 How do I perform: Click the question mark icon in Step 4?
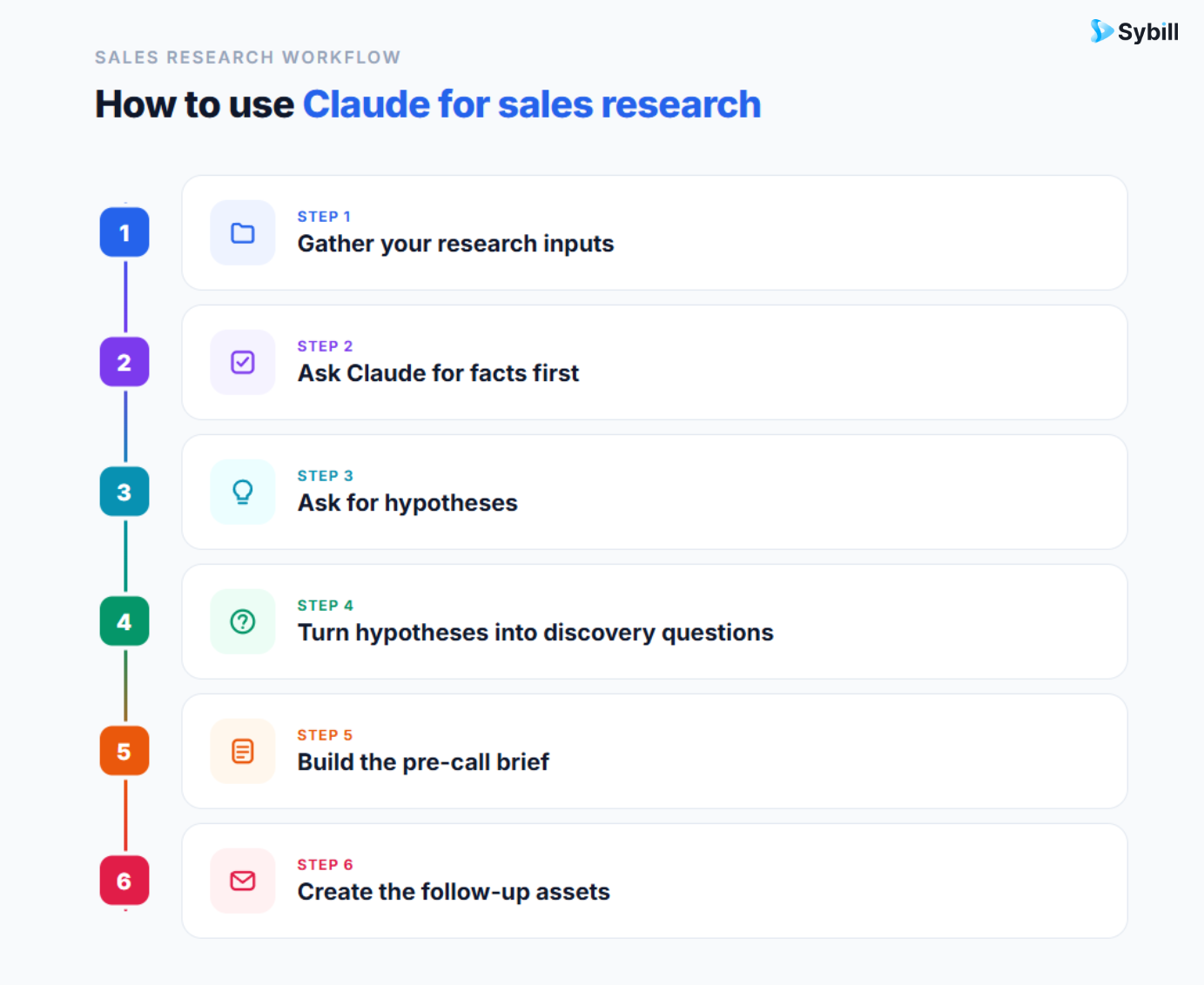[243, 621]
